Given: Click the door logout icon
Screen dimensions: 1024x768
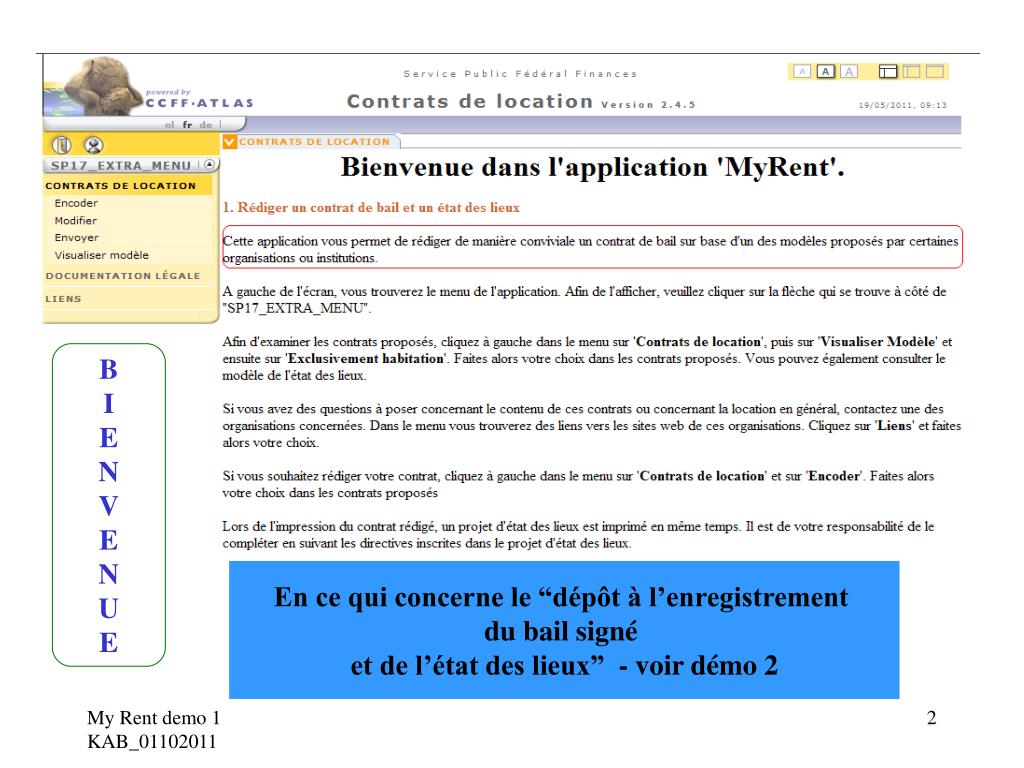Looking at the screenshot, I should 61,144.
